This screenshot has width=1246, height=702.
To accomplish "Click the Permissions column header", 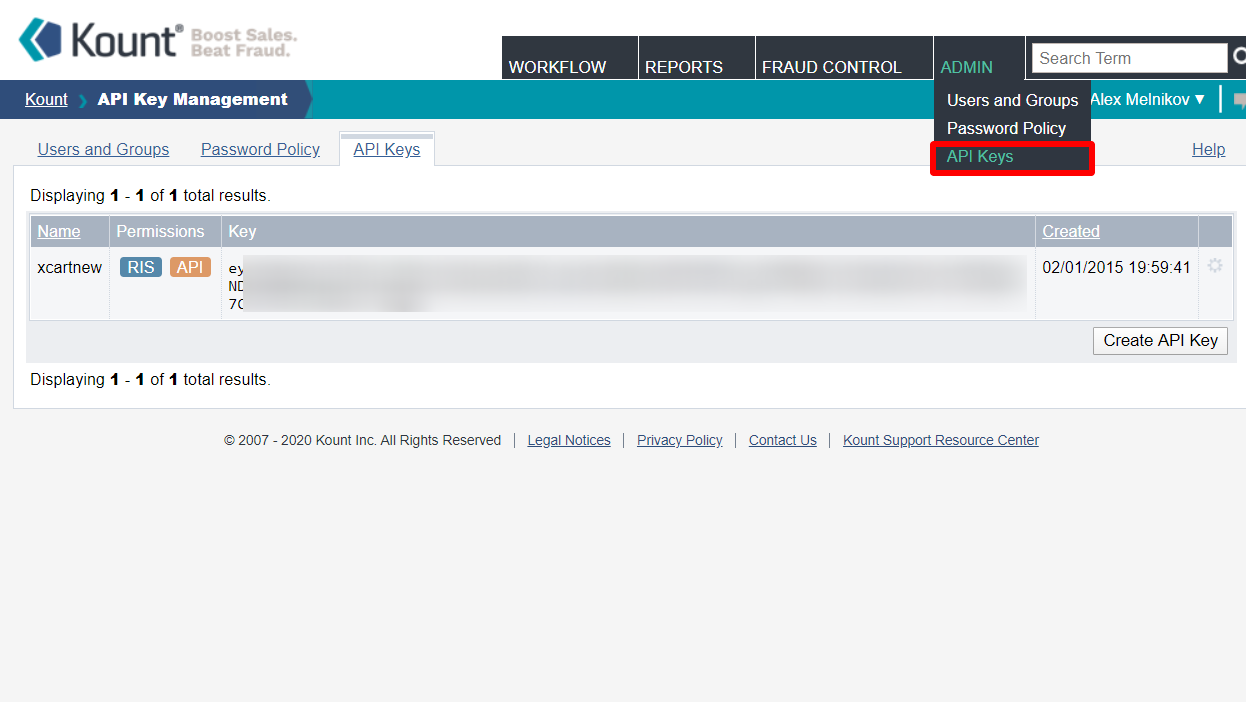I will click(x=160, y=231).
